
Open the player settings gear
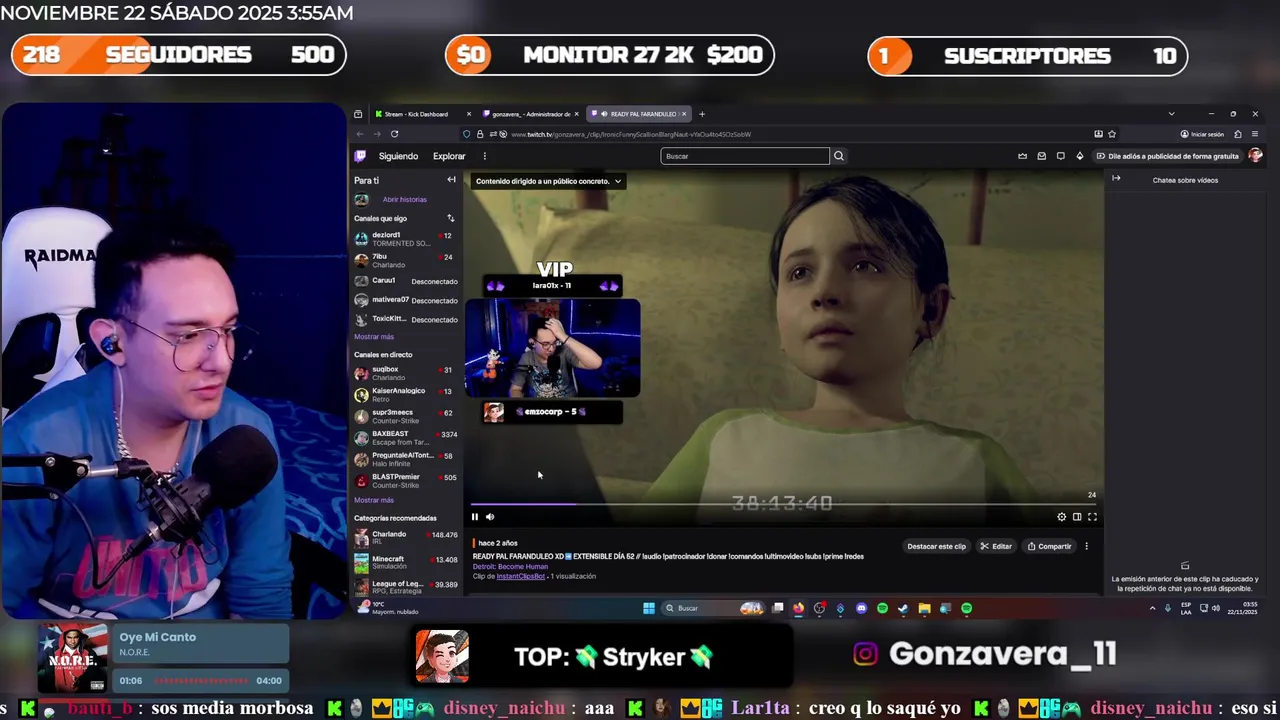tap(1062, 517)
